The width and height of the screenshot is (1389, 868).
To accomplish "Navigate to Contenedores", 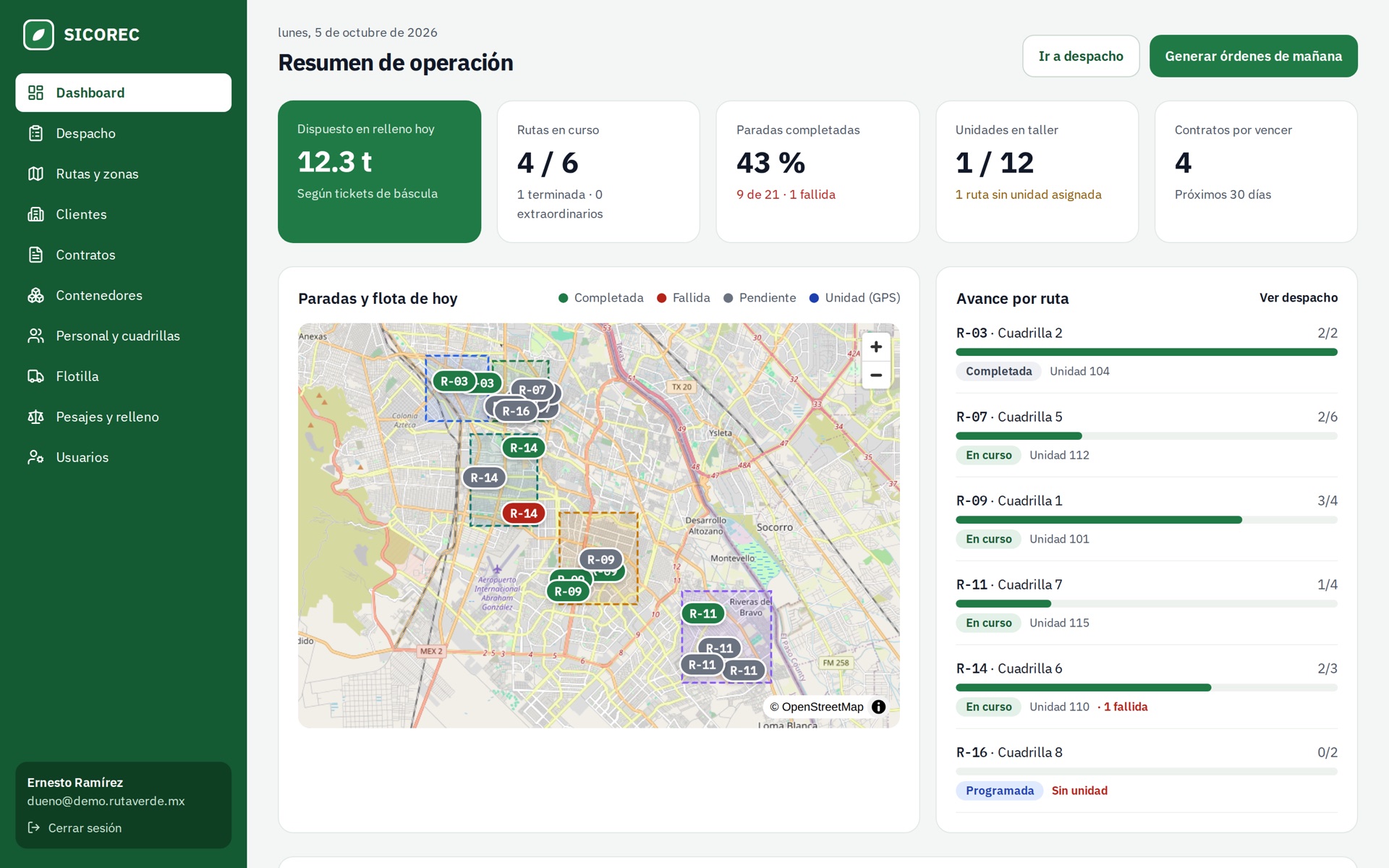I will [124, 295].
